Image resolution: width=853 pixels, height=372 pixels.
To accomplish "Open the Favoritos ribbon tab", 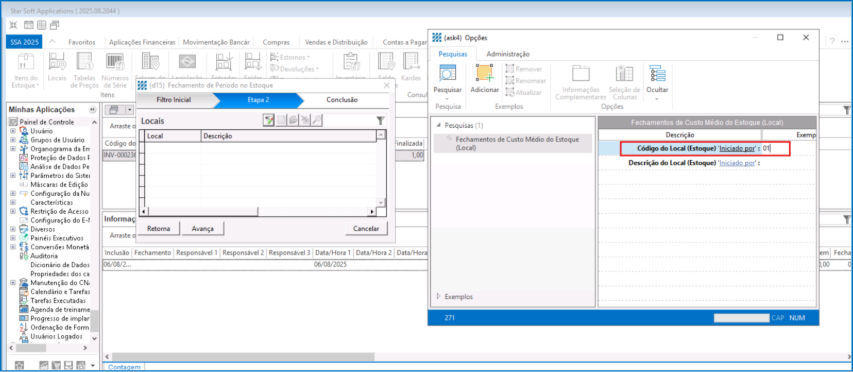I will (x=82, y=42).
